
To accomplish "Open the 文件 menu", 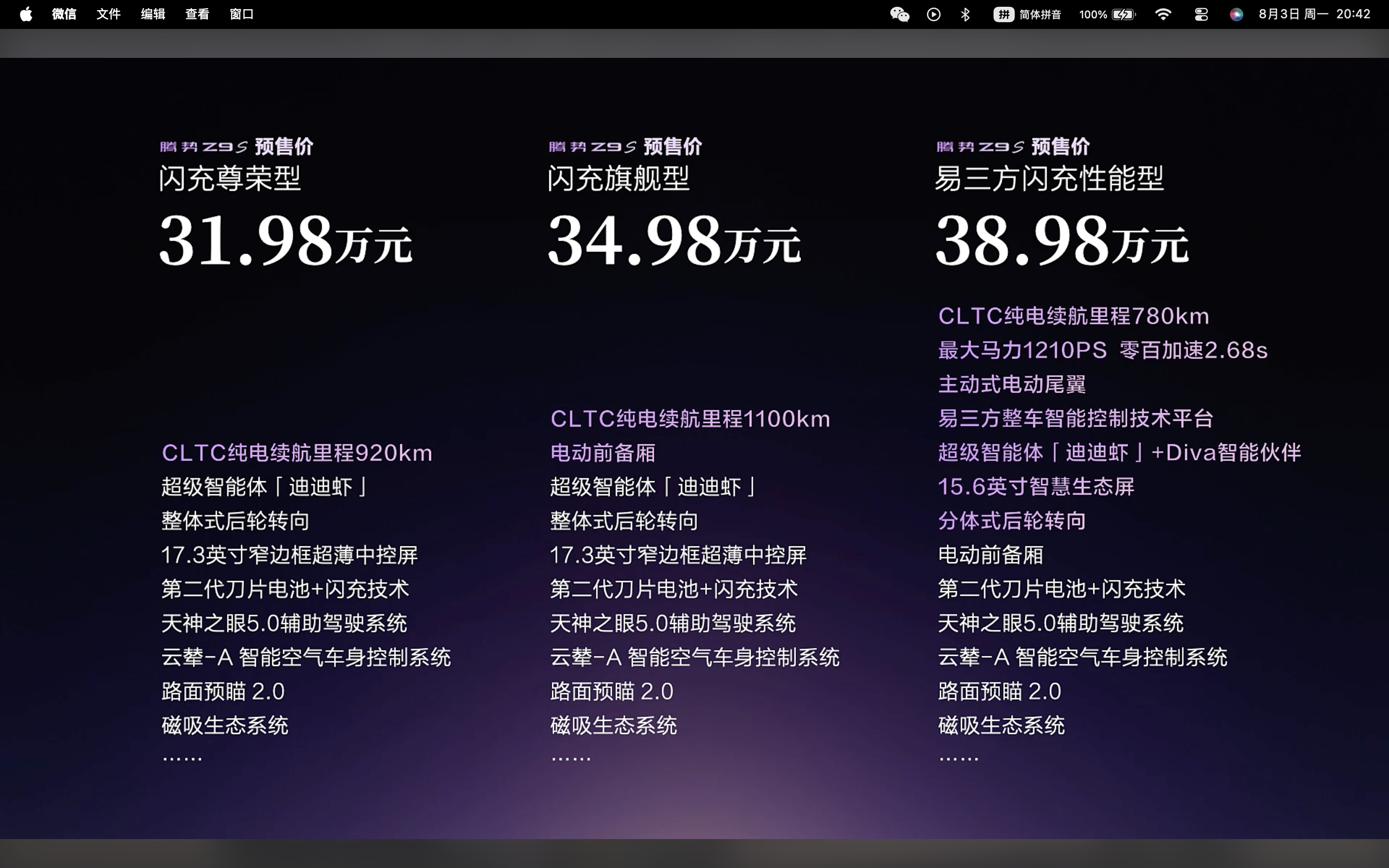I will [109, 14].
